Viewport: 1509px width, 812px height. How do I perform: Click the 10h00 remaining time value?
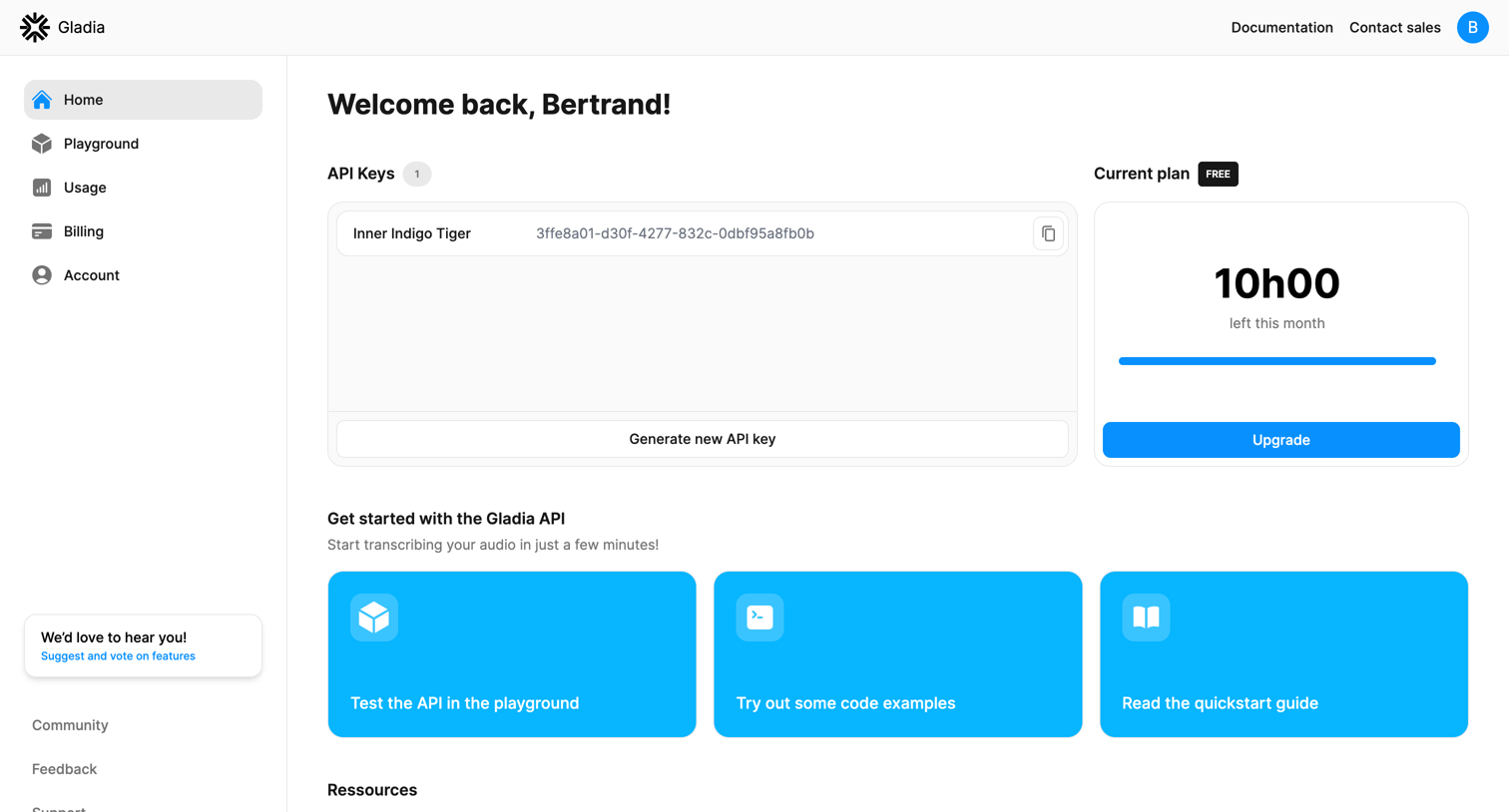point(1276,283)
